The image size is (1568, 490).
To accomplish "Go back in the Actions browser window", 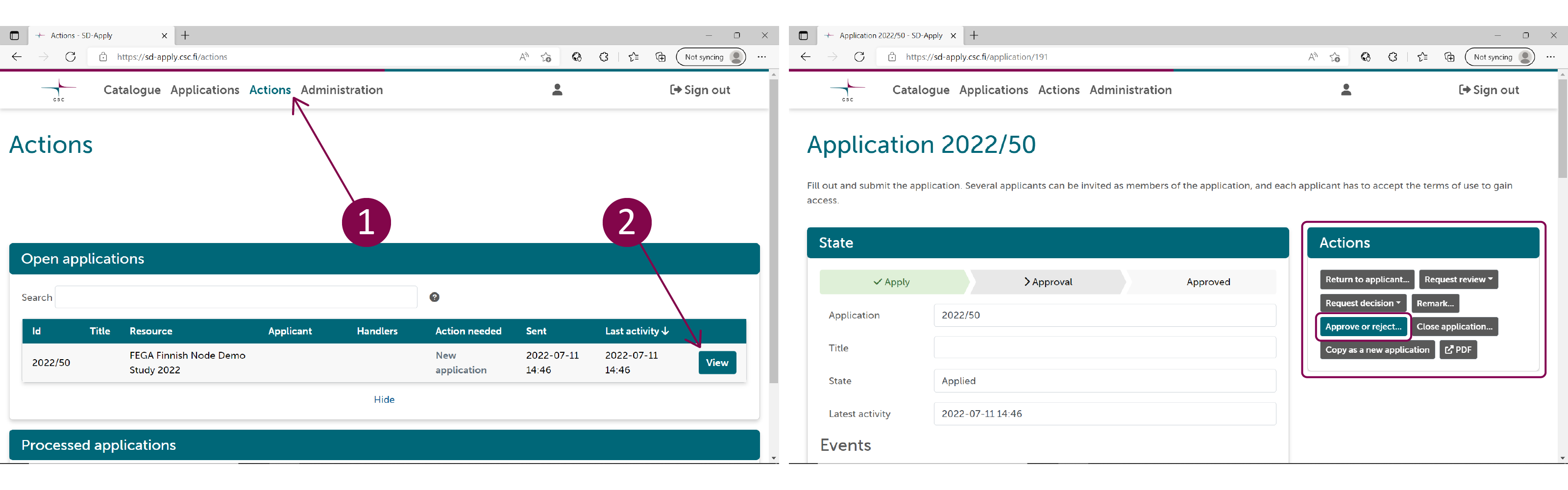I will pyautogui.click(x=17, y=57).
